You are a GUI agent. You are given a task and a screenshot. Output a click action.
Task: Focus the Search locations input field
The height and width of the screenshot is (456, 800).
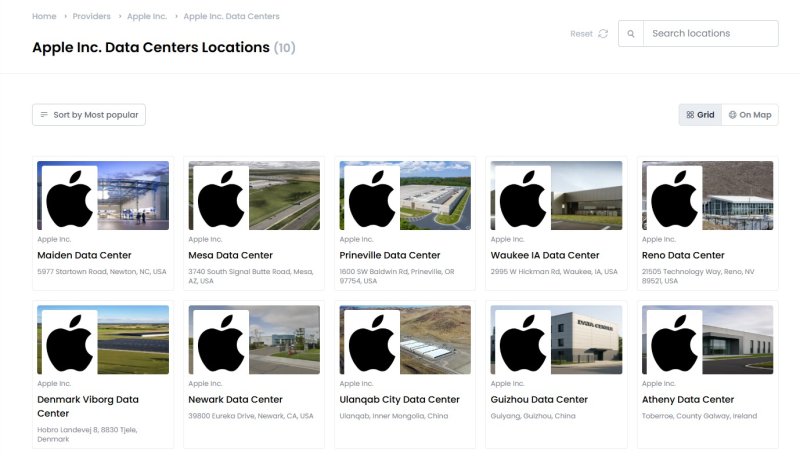[x=710, y=34]
